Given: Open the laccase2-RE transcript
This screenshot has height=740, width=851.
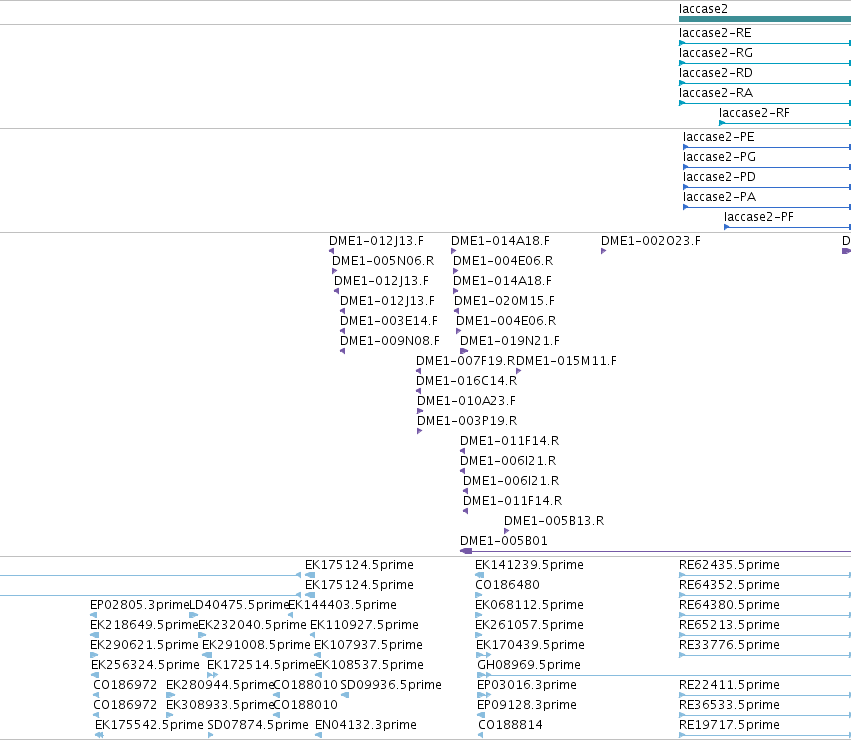Looking at the screenshot, I should click(x=715, y=33).
